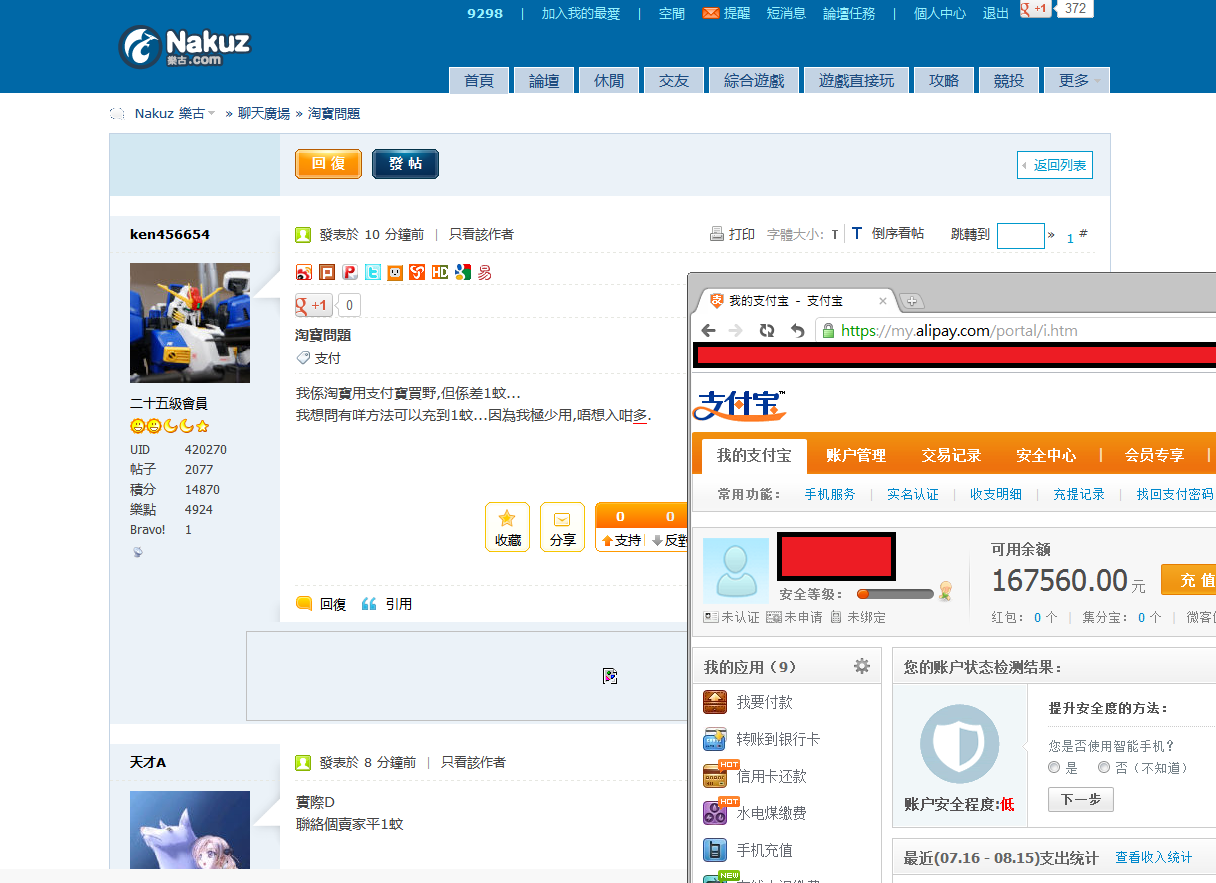
Task: Click the Alipay browser back arrow
Action: (x=709, y=331)
